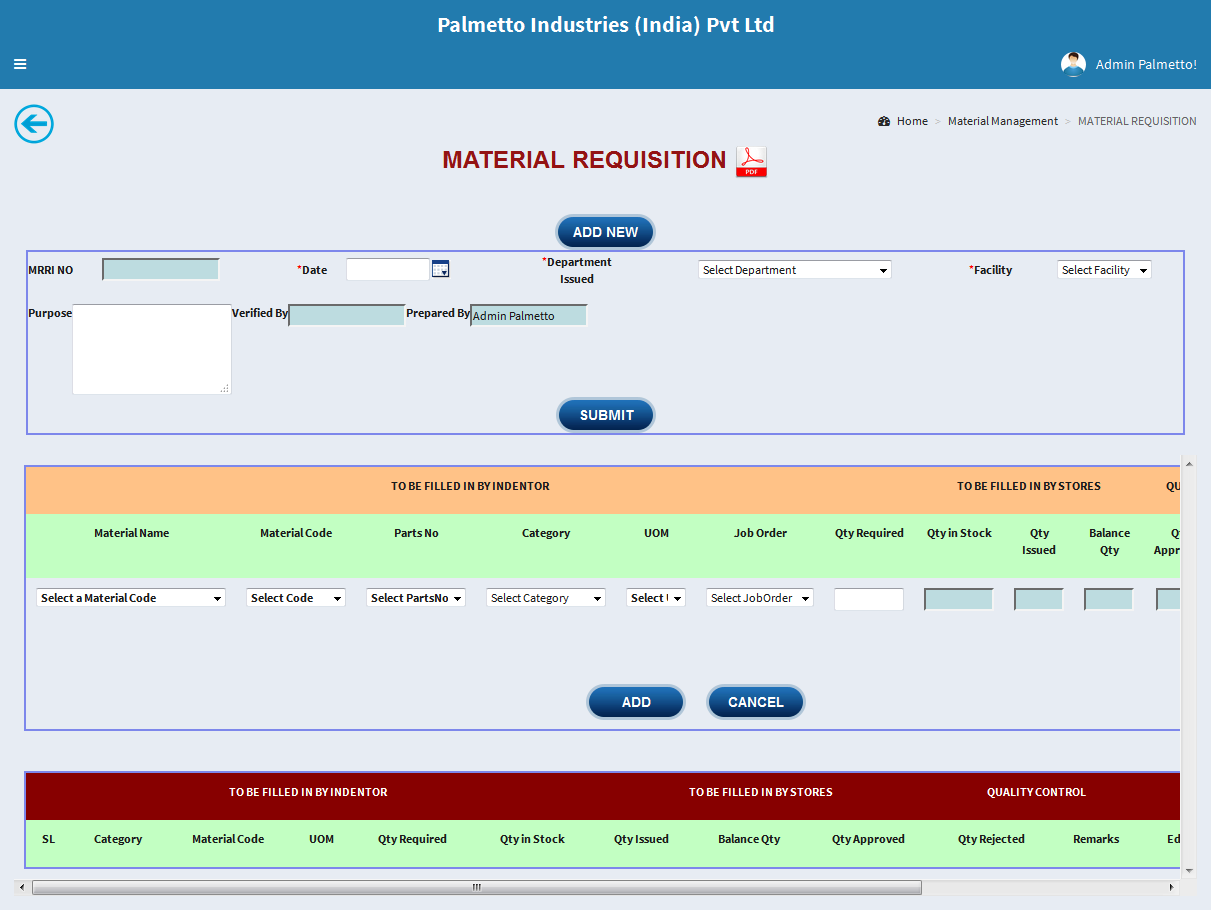Screen dimensions: 1211x910
Task: Click the Balance Qty field
Action: click(1109, 599)
